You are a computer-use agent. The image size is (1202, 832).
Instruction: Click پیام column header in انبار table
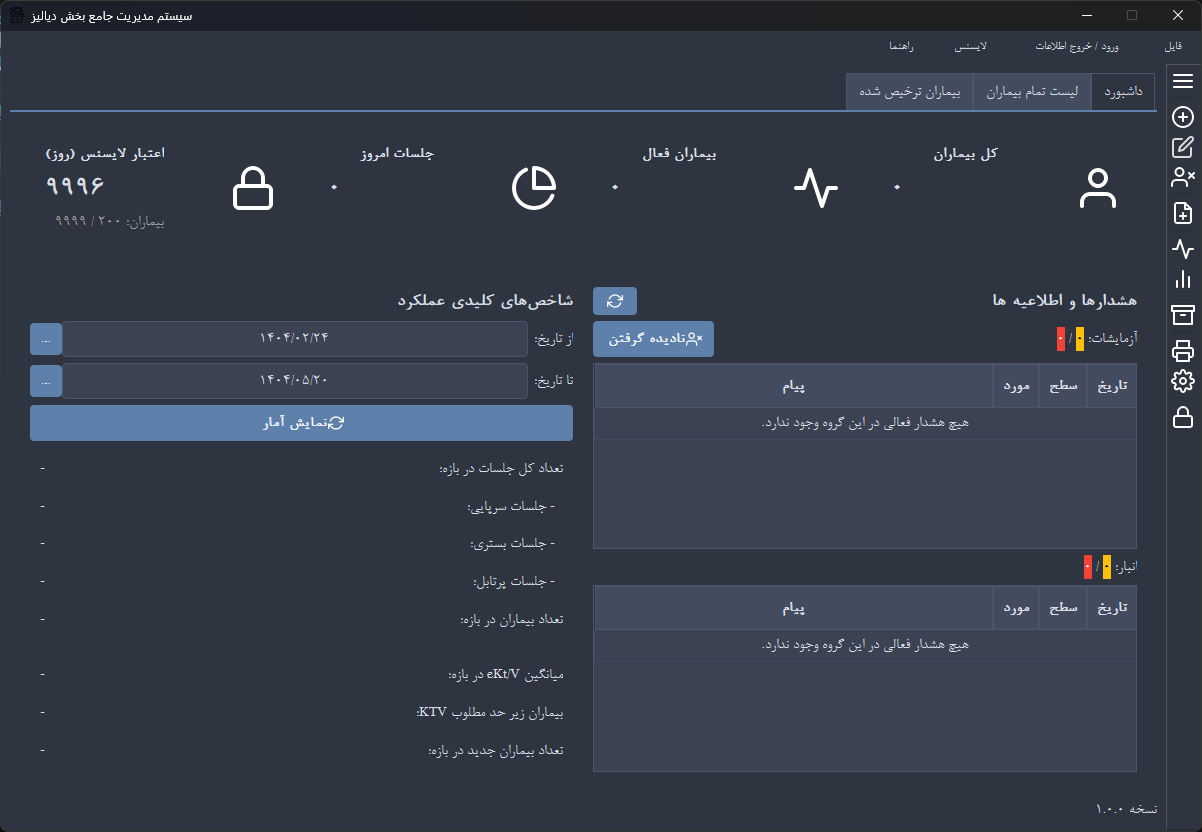[794, 608]
